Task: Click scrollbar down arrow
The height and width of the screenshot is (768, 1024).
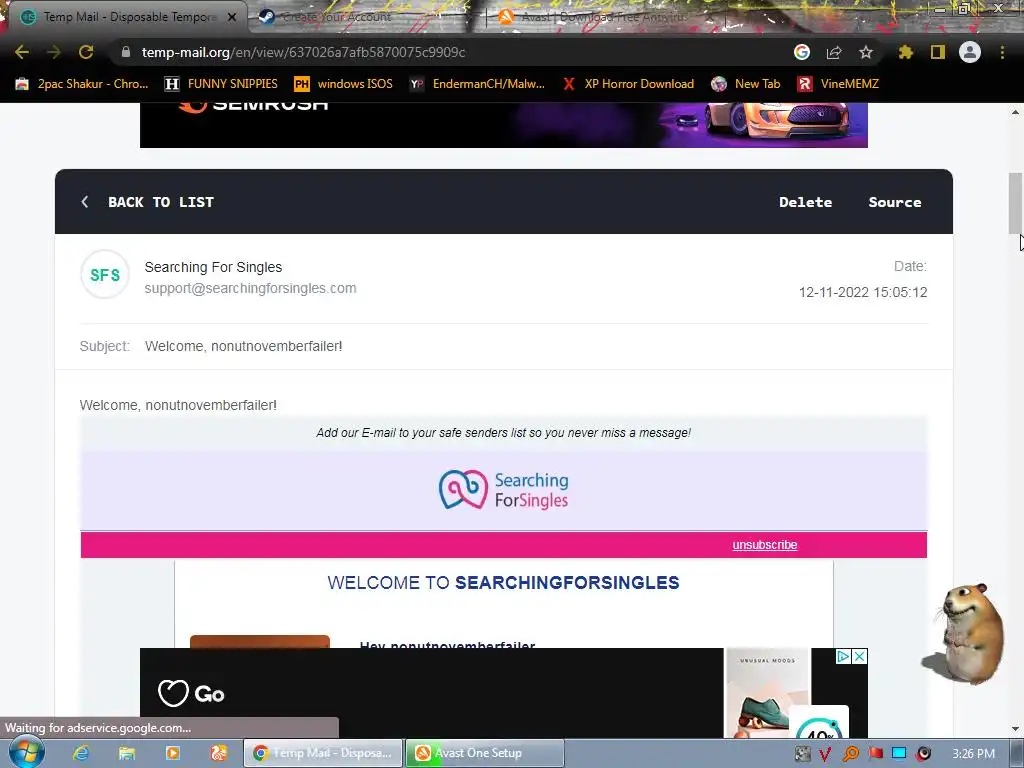Action: 1015,729
